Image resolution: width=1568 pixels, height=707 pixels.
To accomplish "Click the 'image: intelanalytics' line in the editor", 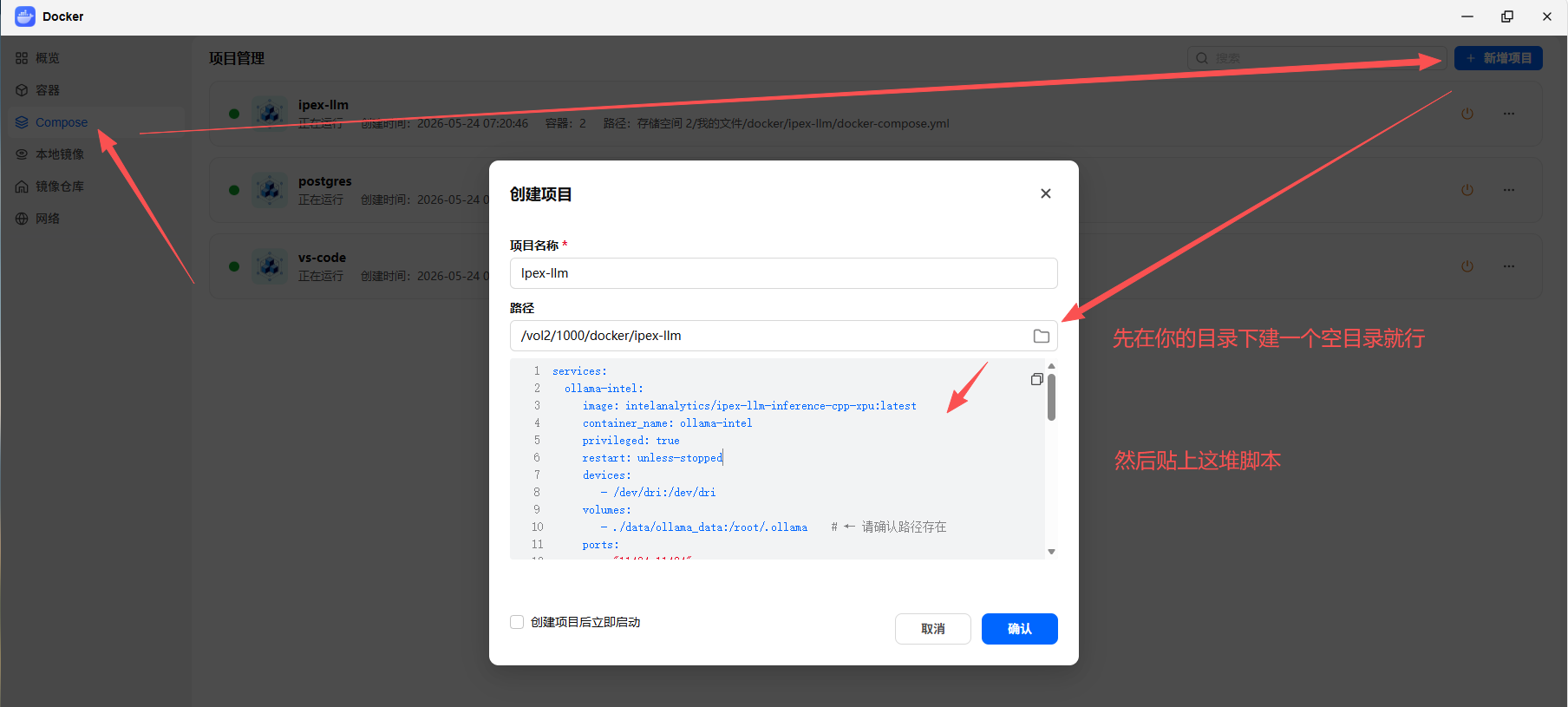I will [749, 406].
